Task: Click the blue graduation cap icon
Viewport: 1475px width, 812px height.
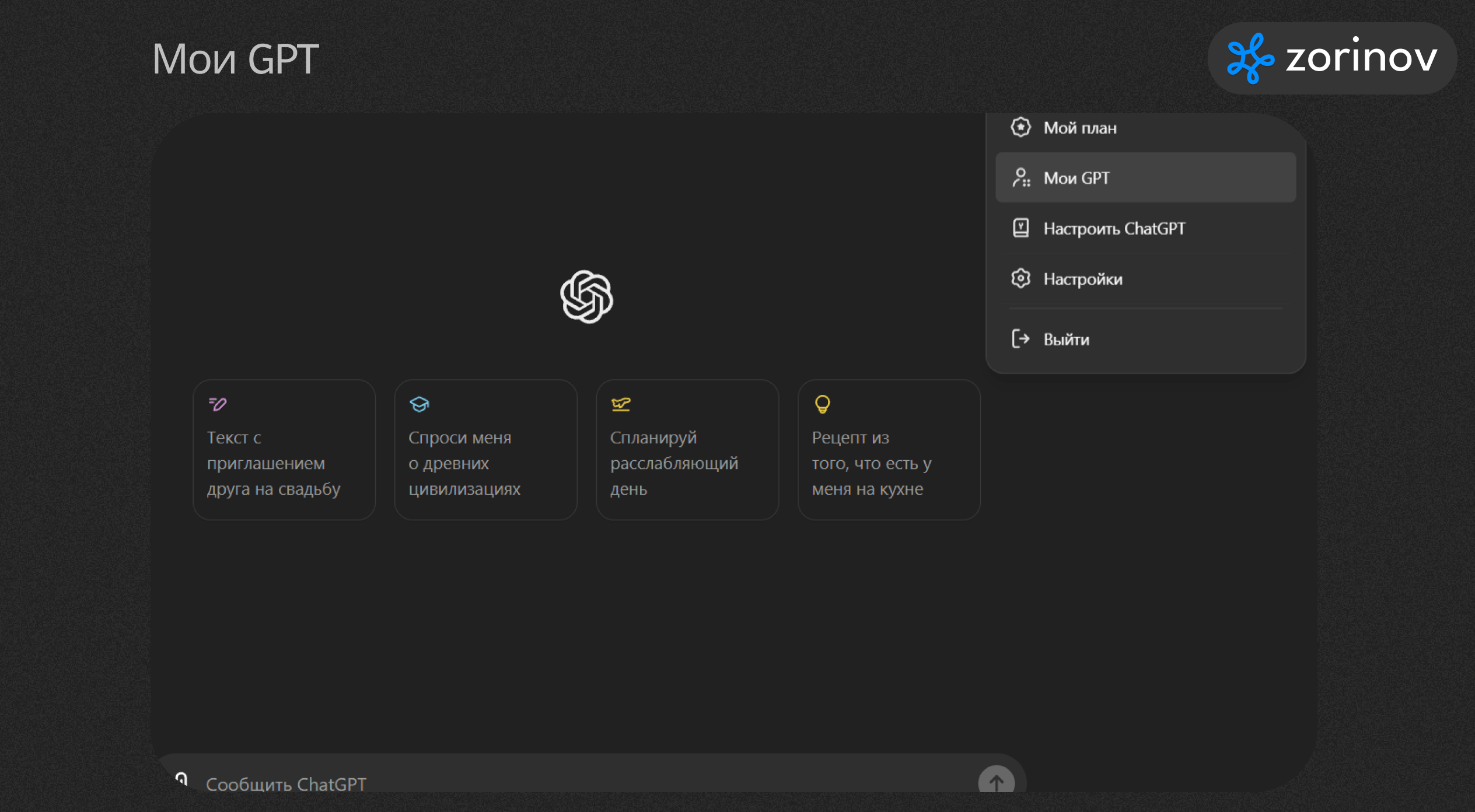Action: point(419,404)
